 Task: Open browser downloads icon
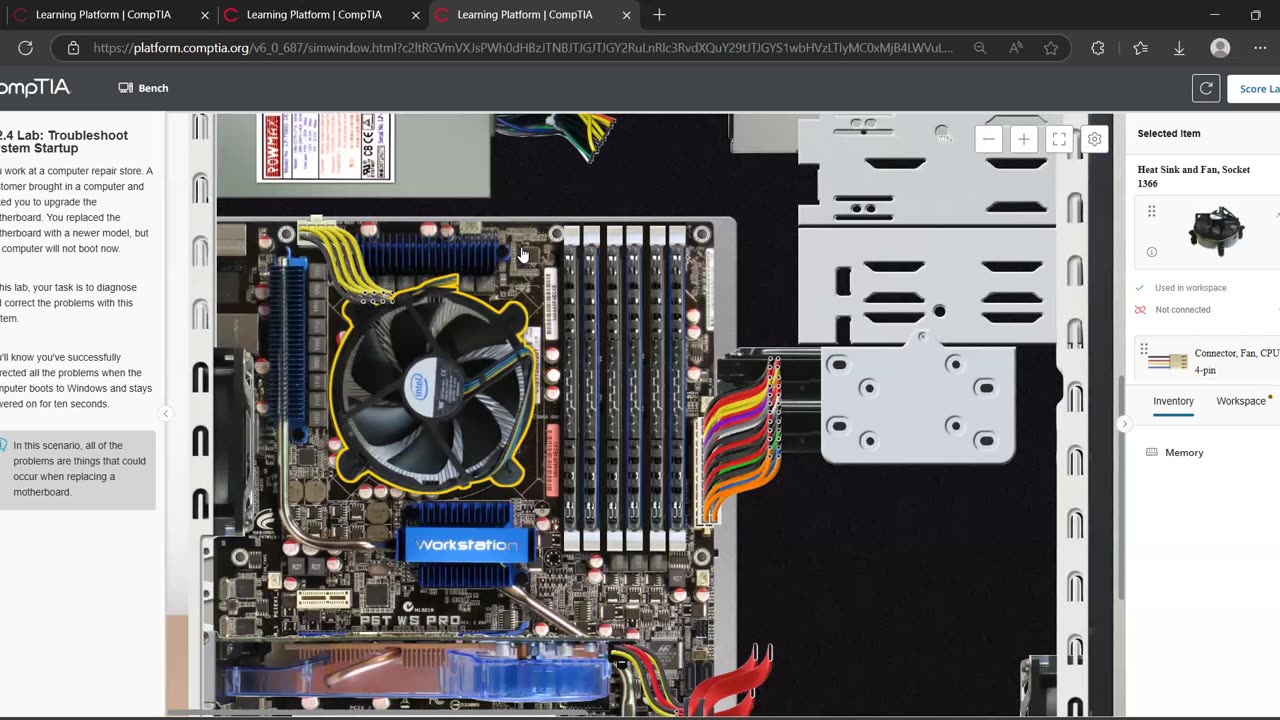(x=1179, y=48)
